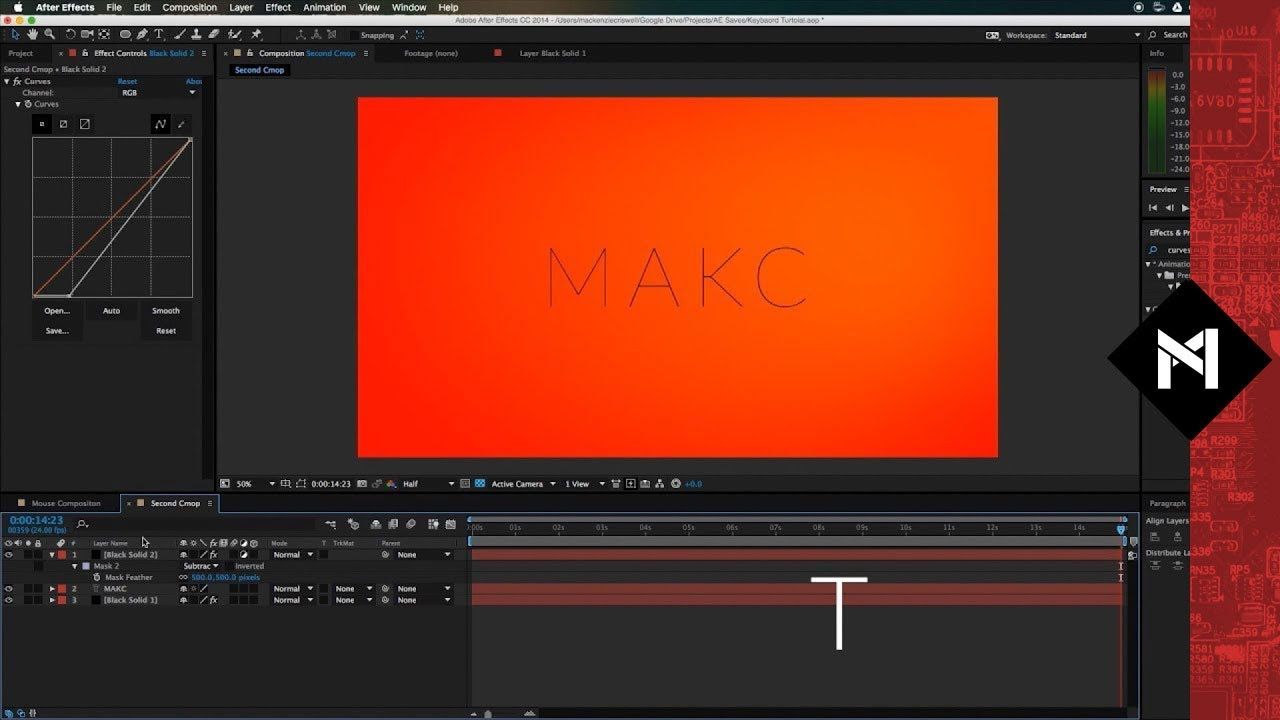Select the Zoom magnifier tool
The width and height of the screenshot is (1280, 720).
click(49, 34)
